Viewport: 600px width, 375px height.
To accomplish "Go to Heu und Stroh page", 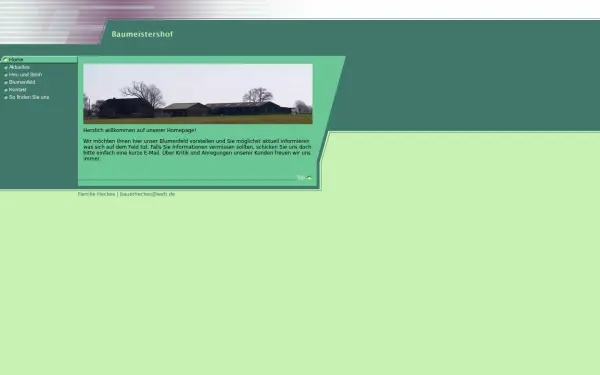I will click(x=25, y=75).
